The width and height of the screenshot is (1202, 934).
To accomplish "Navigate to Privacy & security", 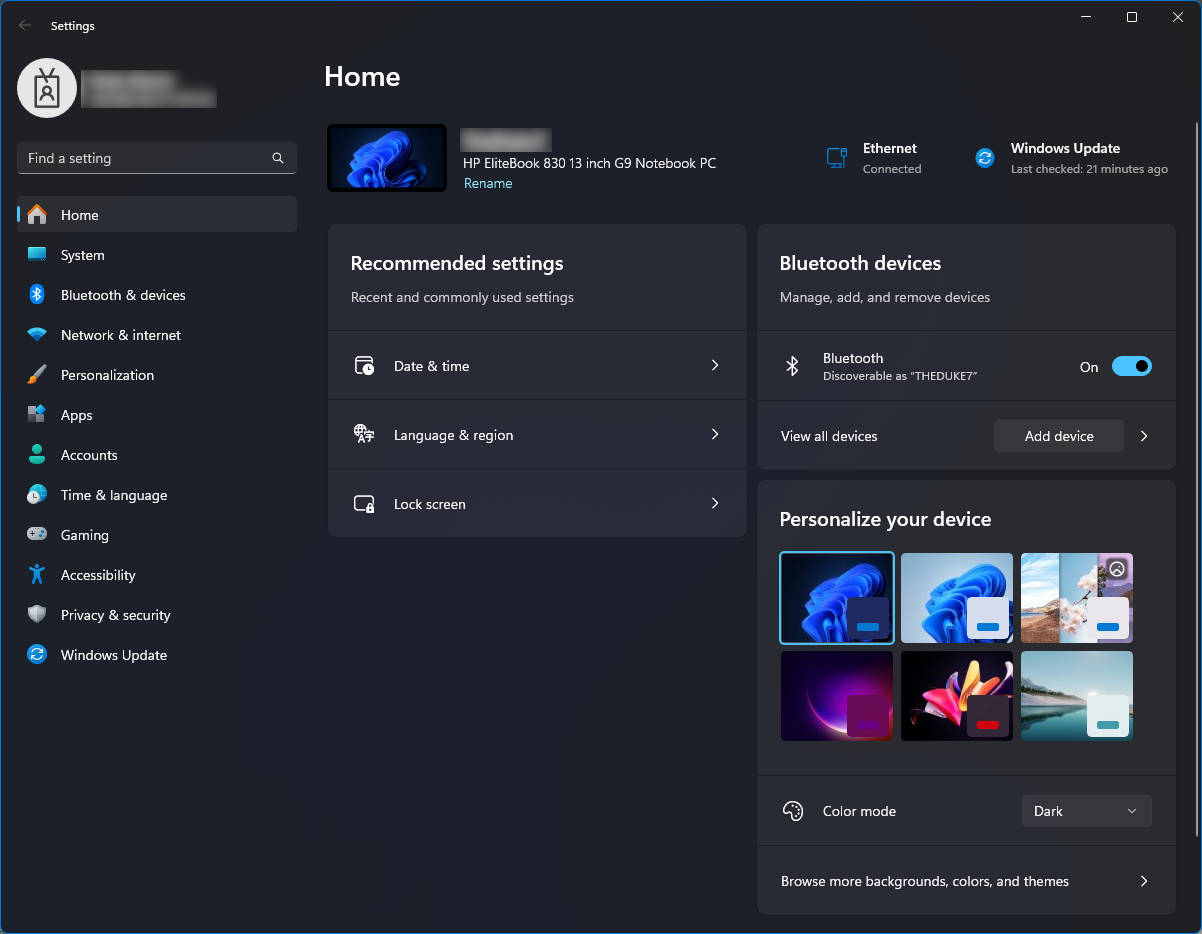I will [157, 615].
